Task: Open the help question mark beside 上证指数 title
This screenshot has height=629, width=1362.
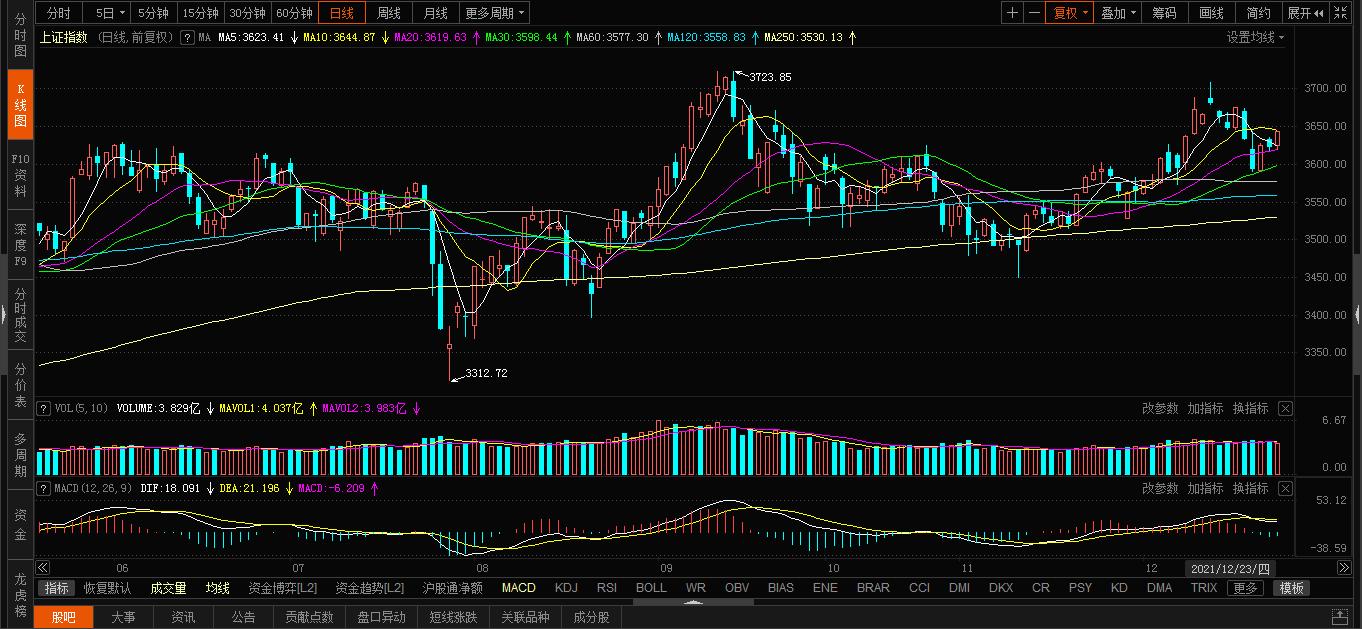Action: click(186, 37)
